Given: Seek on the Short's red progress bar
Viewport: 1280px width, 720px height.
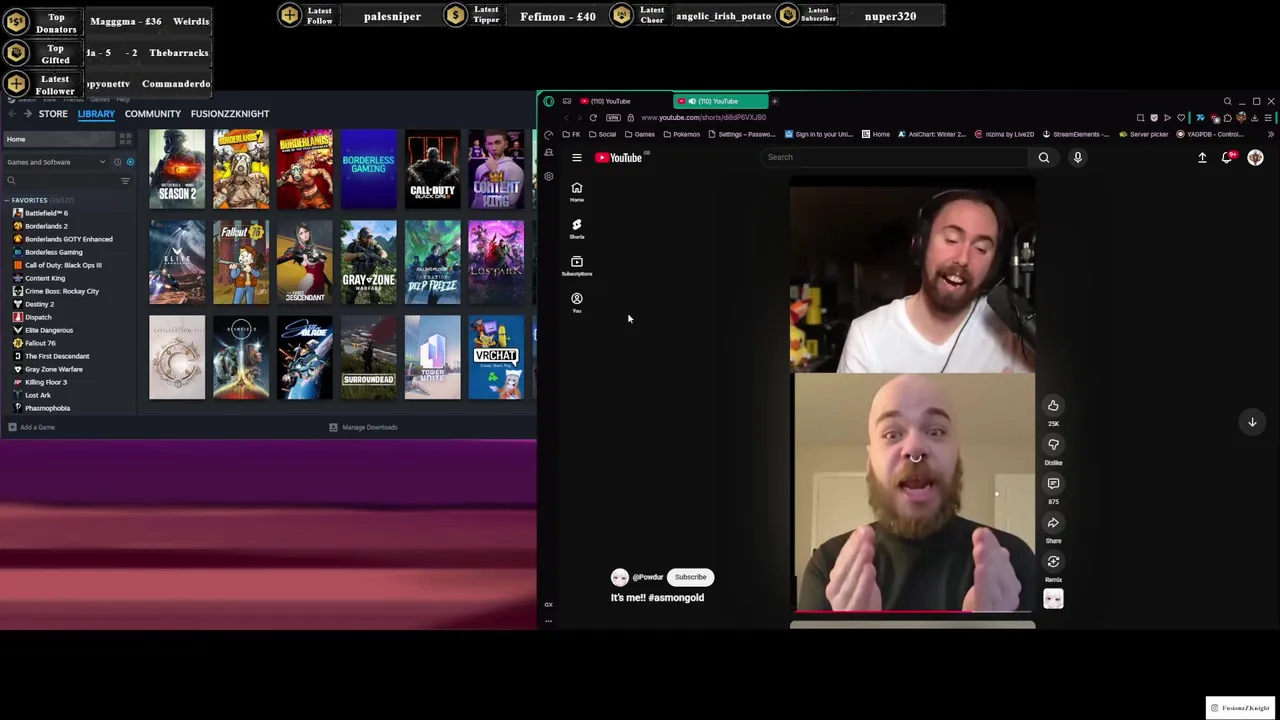Looking at the screenshot, I should tap(912, 610).
